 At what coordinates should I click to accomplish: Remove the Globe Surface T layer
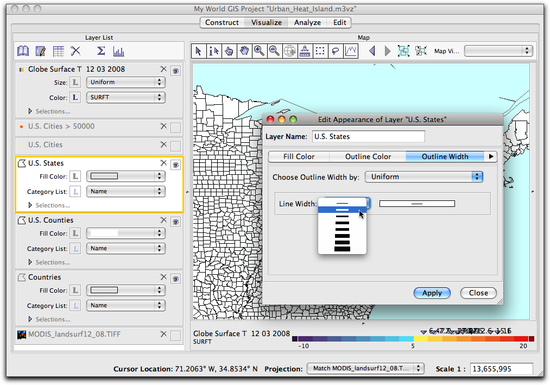click(x=163, y=69)
